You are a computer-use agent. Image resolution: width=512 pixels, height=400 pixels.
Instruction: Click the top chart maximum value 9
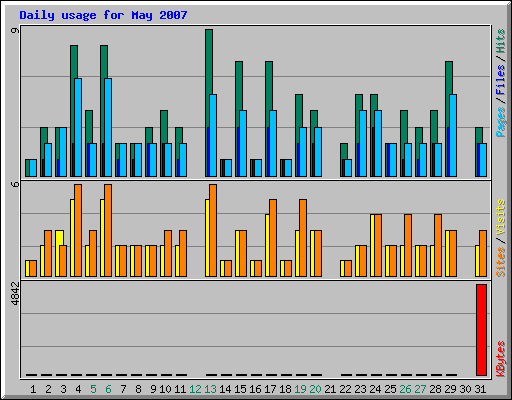pos(15,31)
